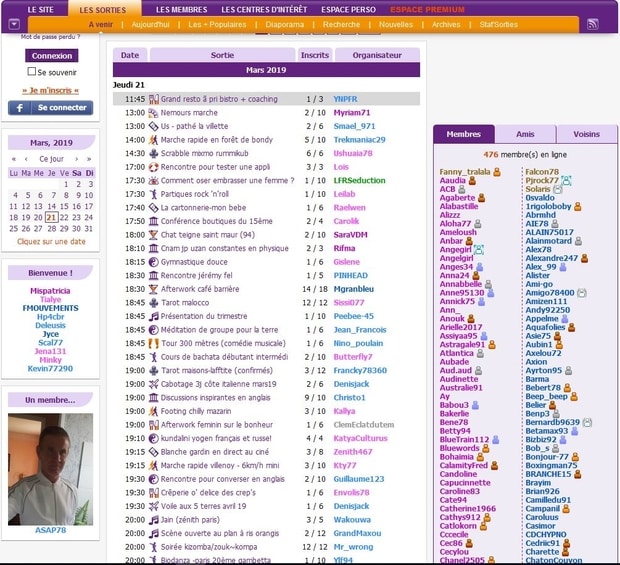This screenshot has height=565, width=620.
Task: Sort by the Organisateur column header
Action: (377, 55)
